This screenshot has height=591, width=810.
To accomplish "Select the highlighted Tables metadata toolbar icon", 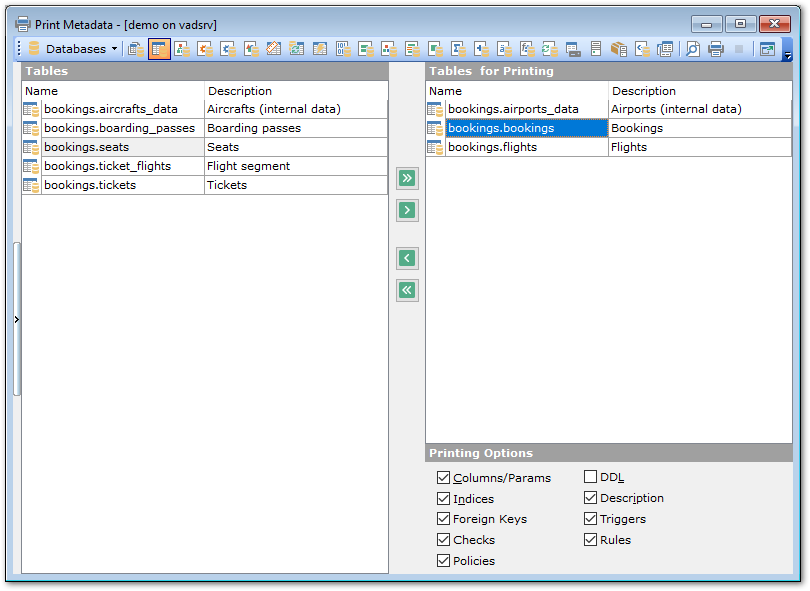I will [160, 48].
